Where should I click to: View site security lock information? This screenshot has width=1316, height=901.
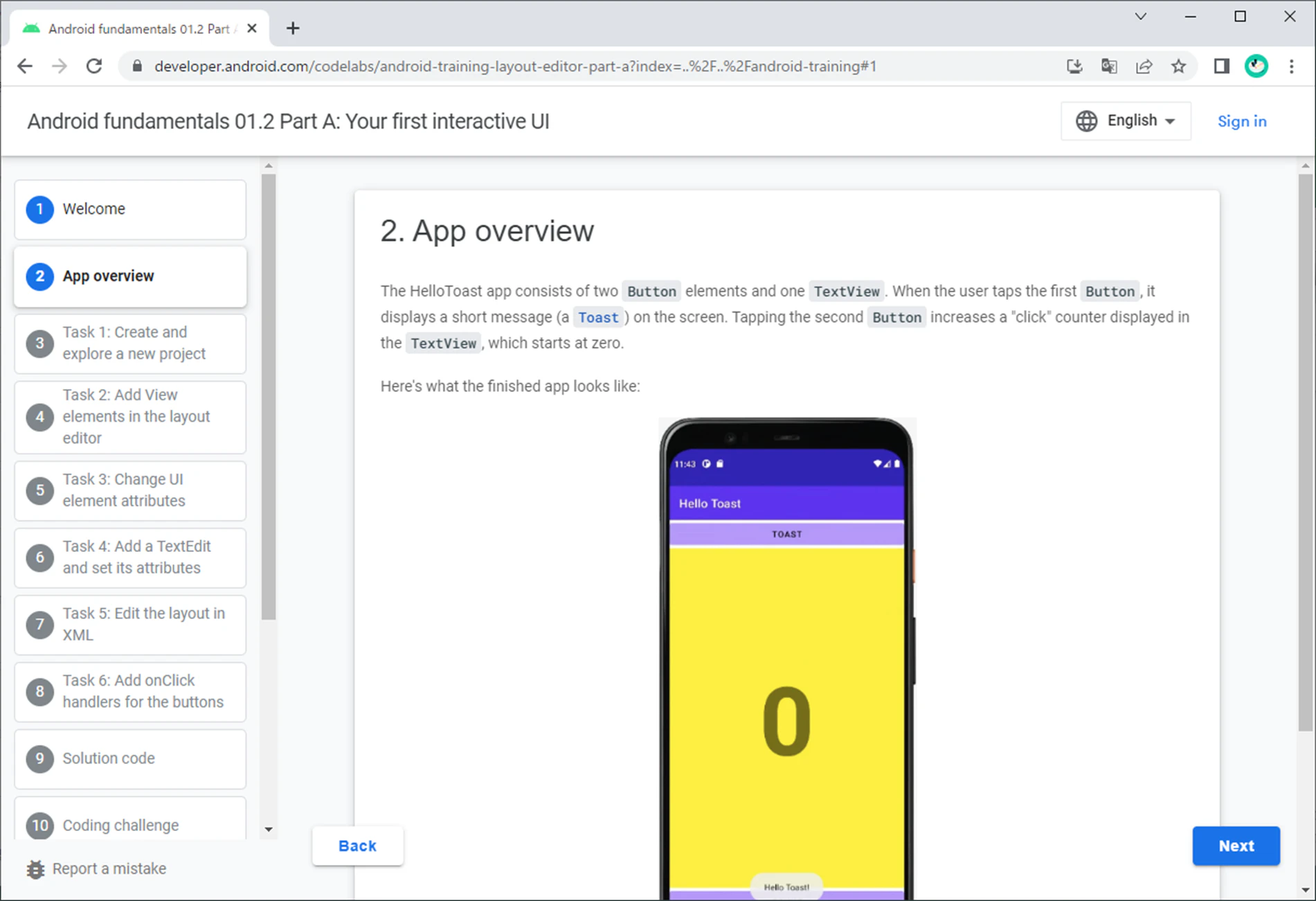tap(137, 66)
